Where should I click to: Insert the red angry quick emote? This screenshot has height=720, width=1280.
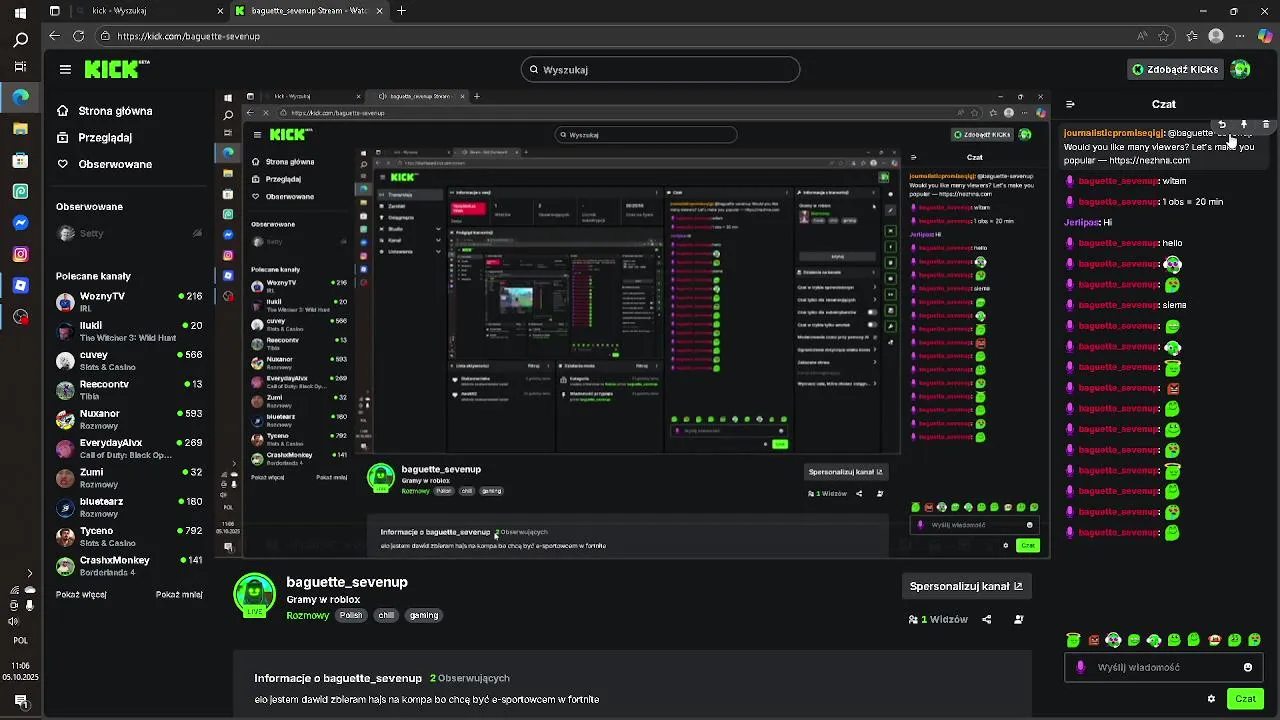(x=1094, y=640)
